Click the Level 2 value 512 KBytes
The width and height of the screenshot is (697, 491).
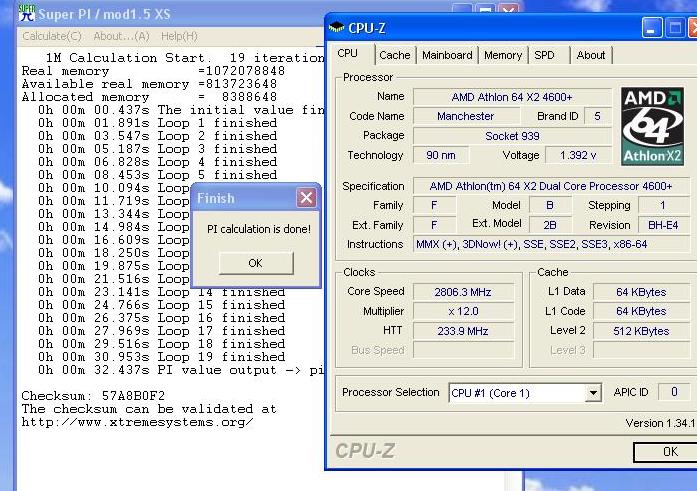tap(641, 331)
